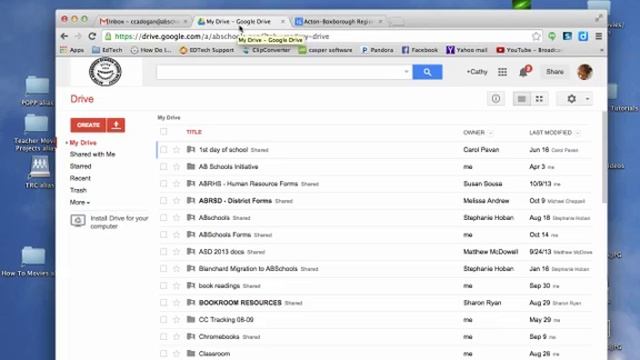Open account profile picture
The image size is (640, 360).
point(584,72)
